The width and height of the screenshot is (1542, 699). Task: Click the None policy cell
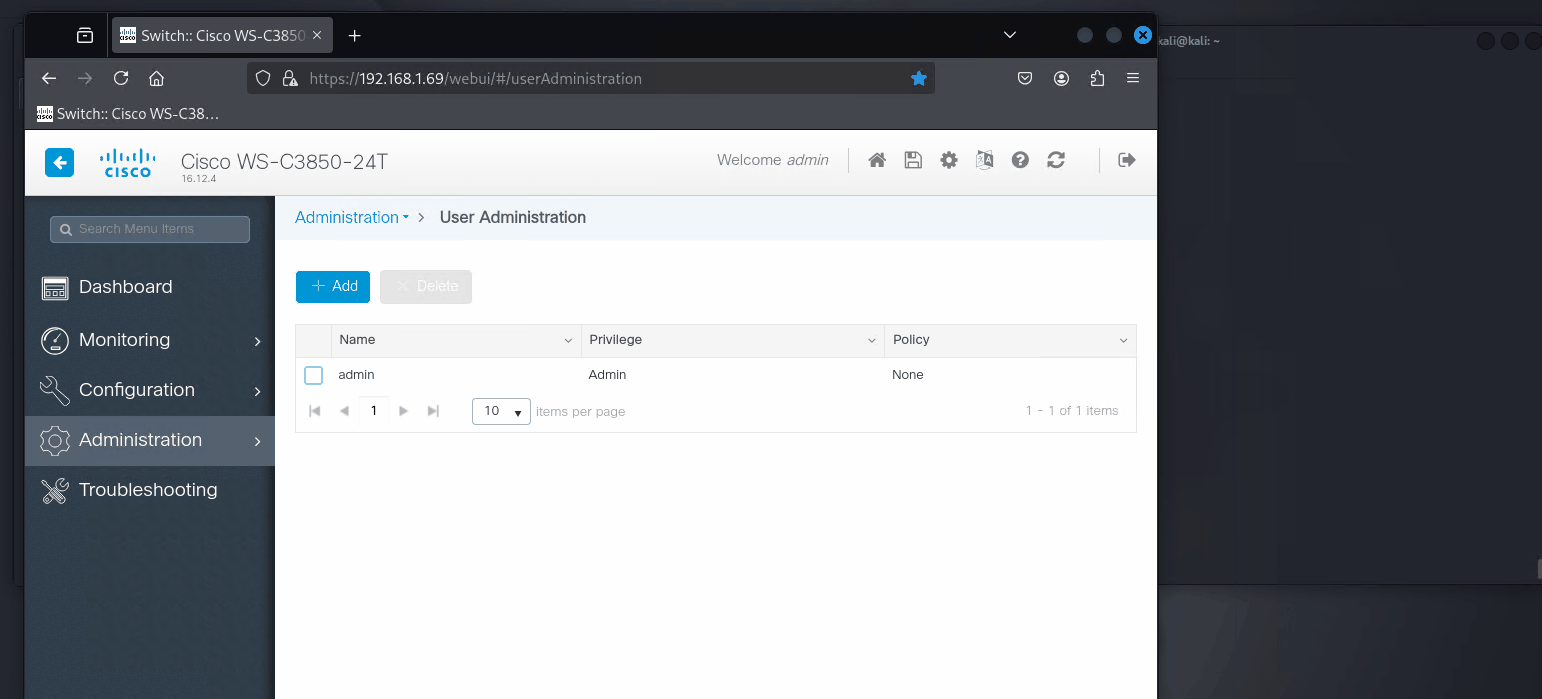pyautogui.click(x=908, y=375)
